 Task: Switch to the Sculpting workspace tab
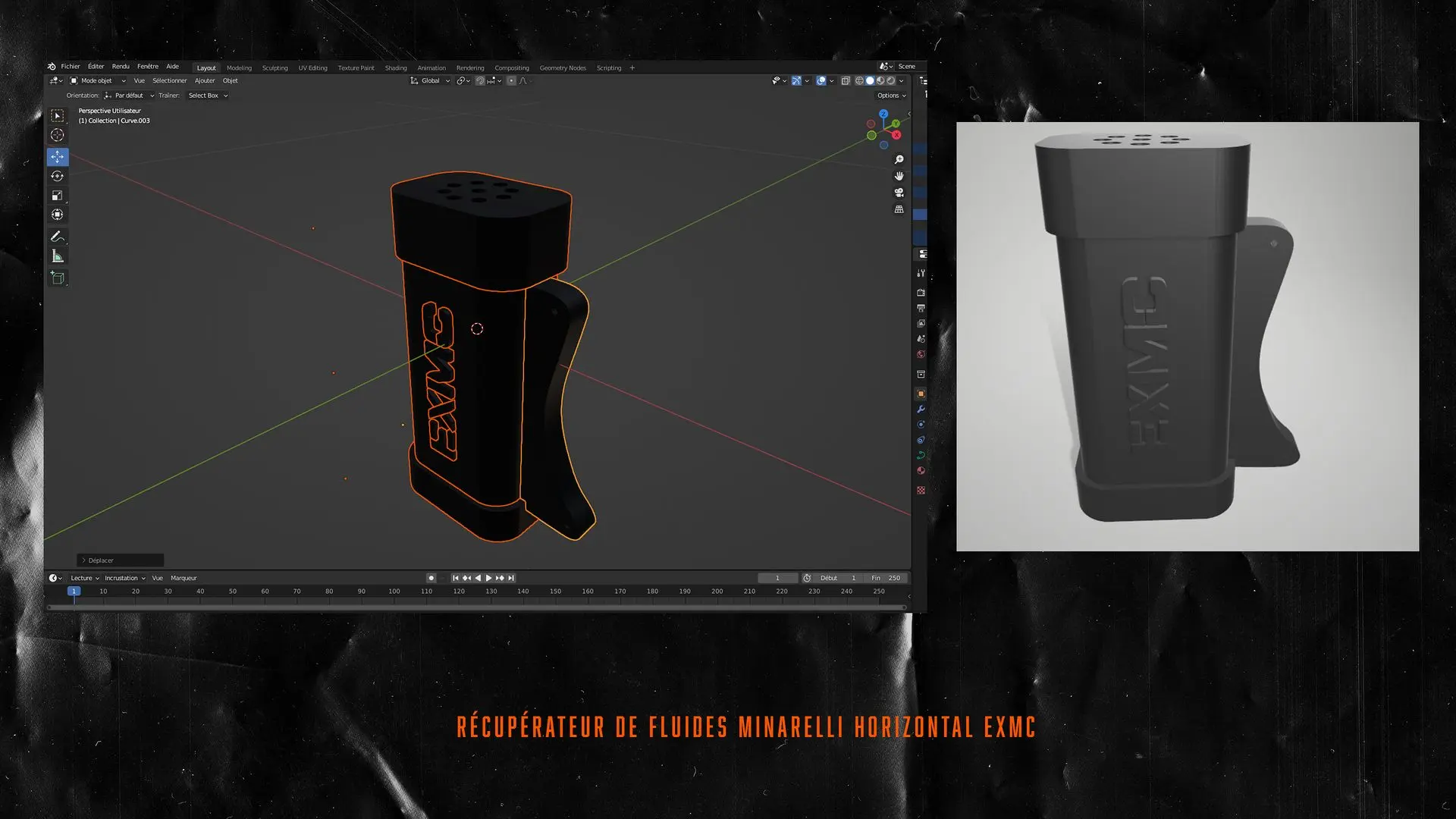[275, 68]
